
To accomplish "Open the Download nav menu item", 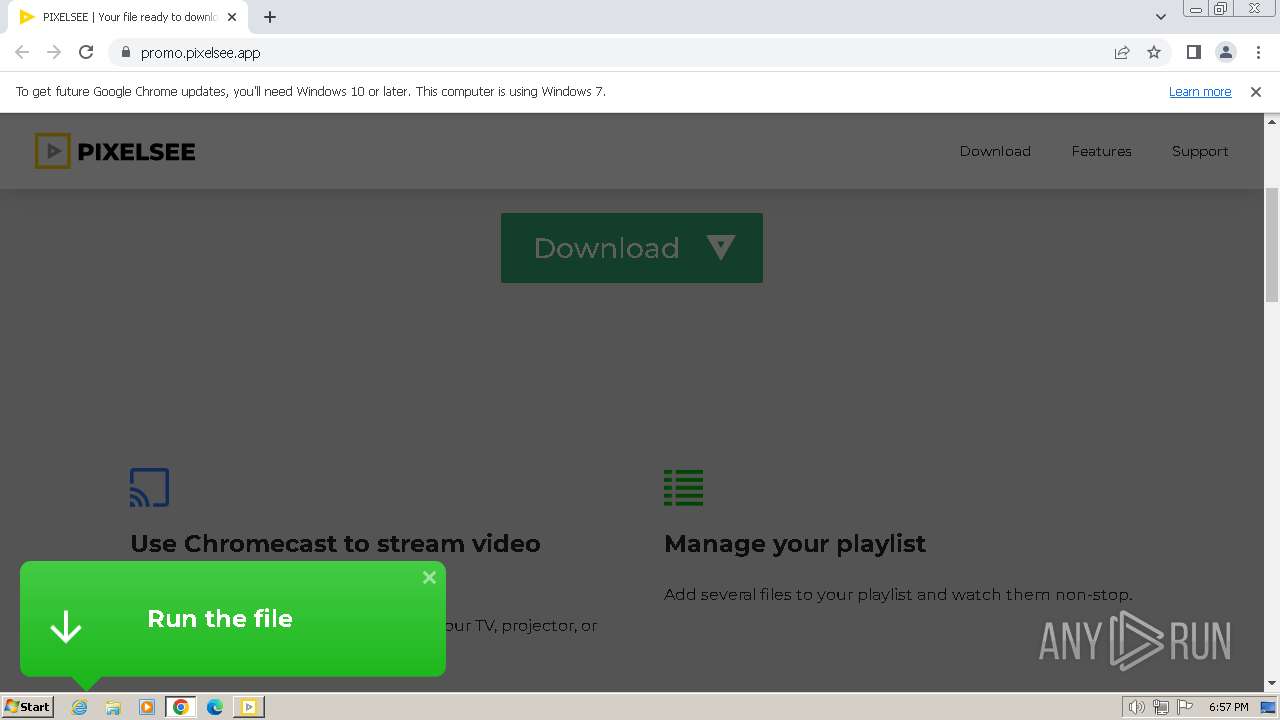I will (x=995, y=151).
